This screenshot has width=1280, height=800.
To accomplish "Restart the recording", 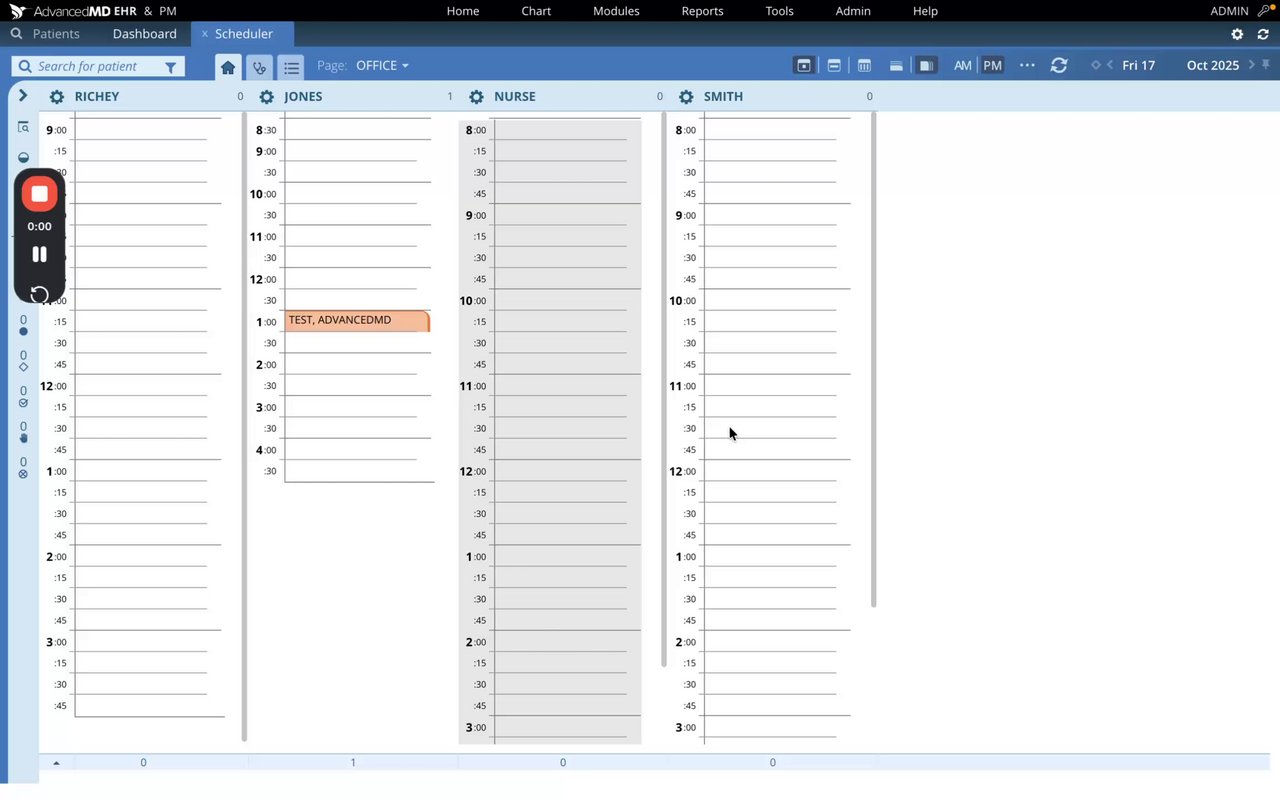I will click(x=39, y=294).
